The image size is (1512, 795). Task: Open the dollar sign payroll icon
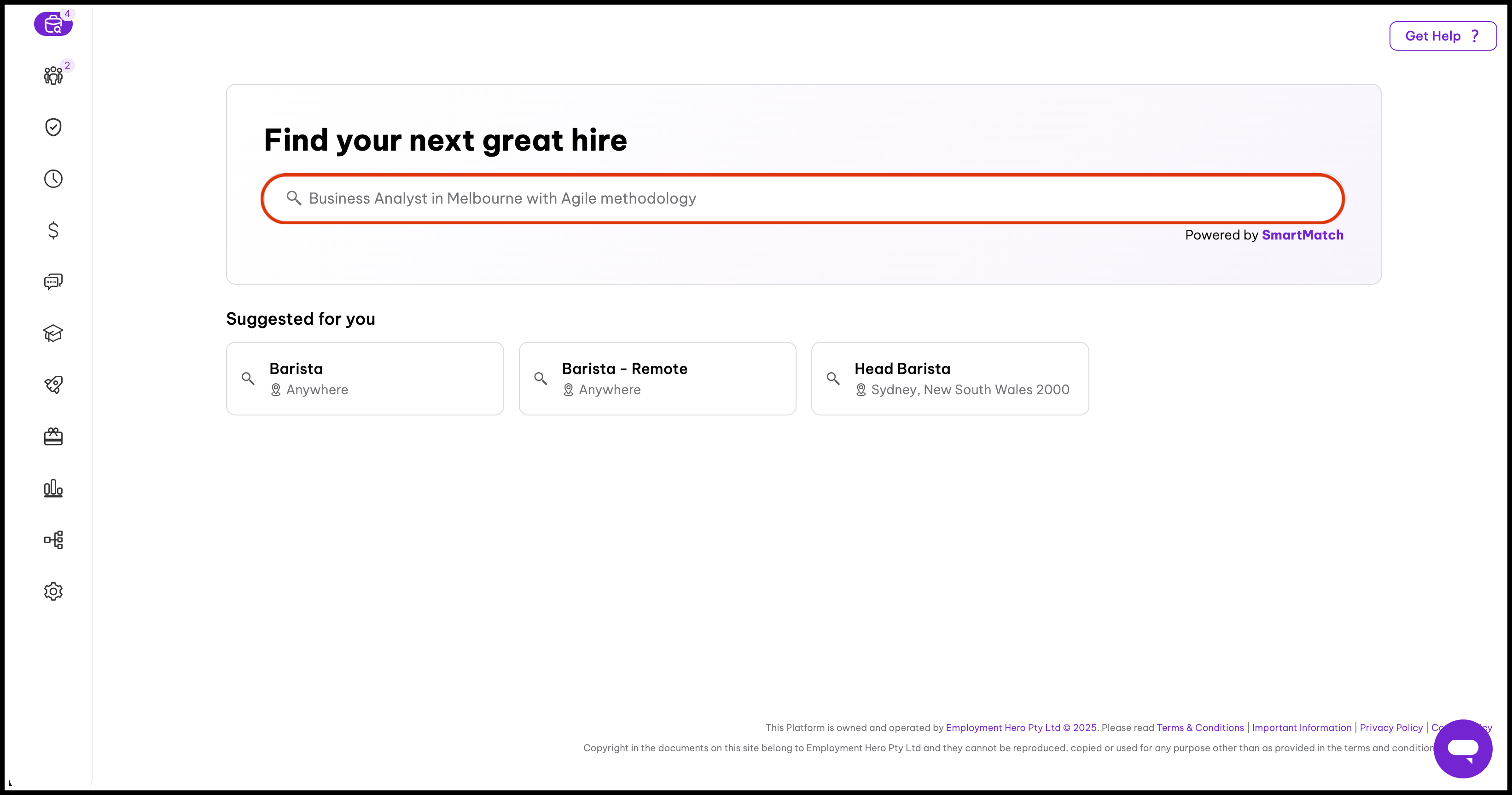[53, 230]
